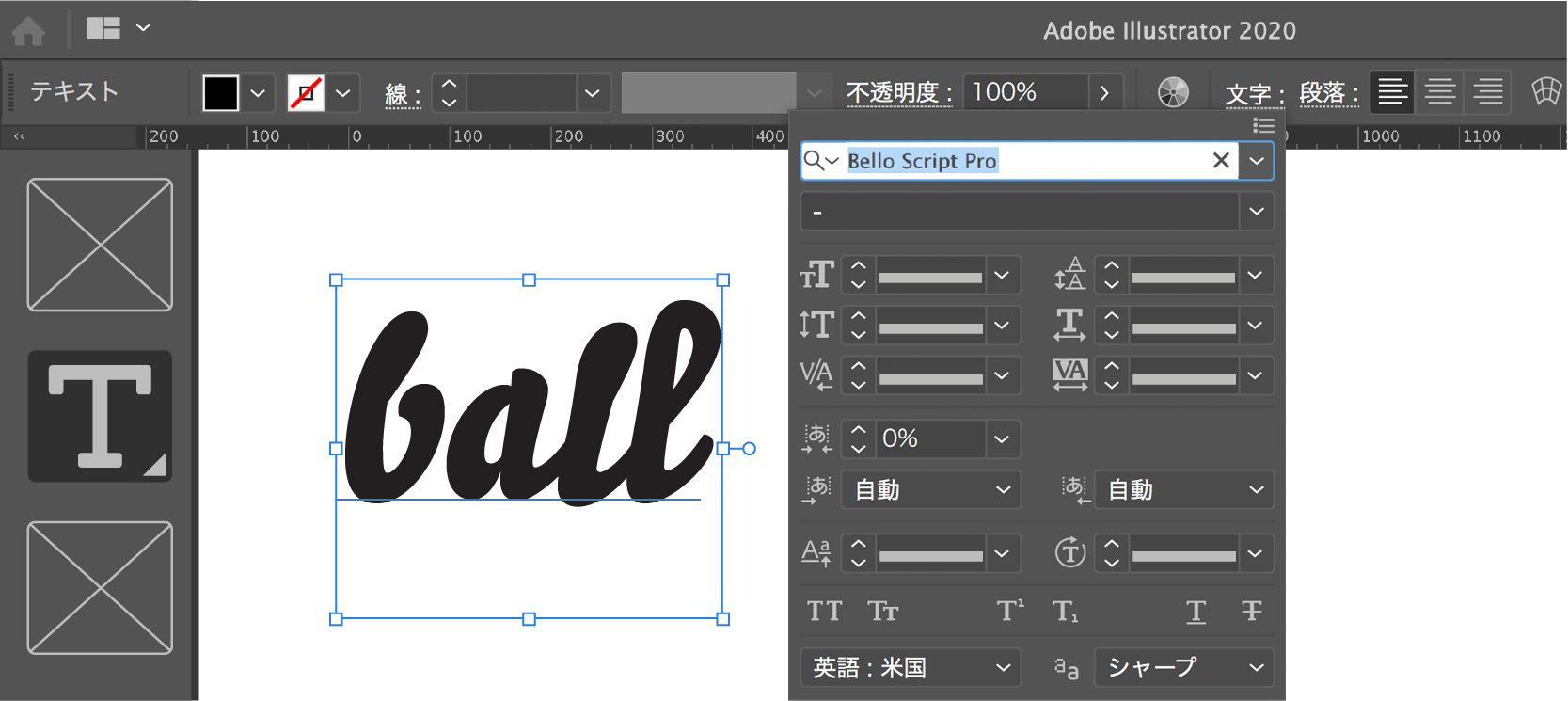Click the opacity 100% input field
Viewport: 1568px width, 701px height.
pos(1025,92)
